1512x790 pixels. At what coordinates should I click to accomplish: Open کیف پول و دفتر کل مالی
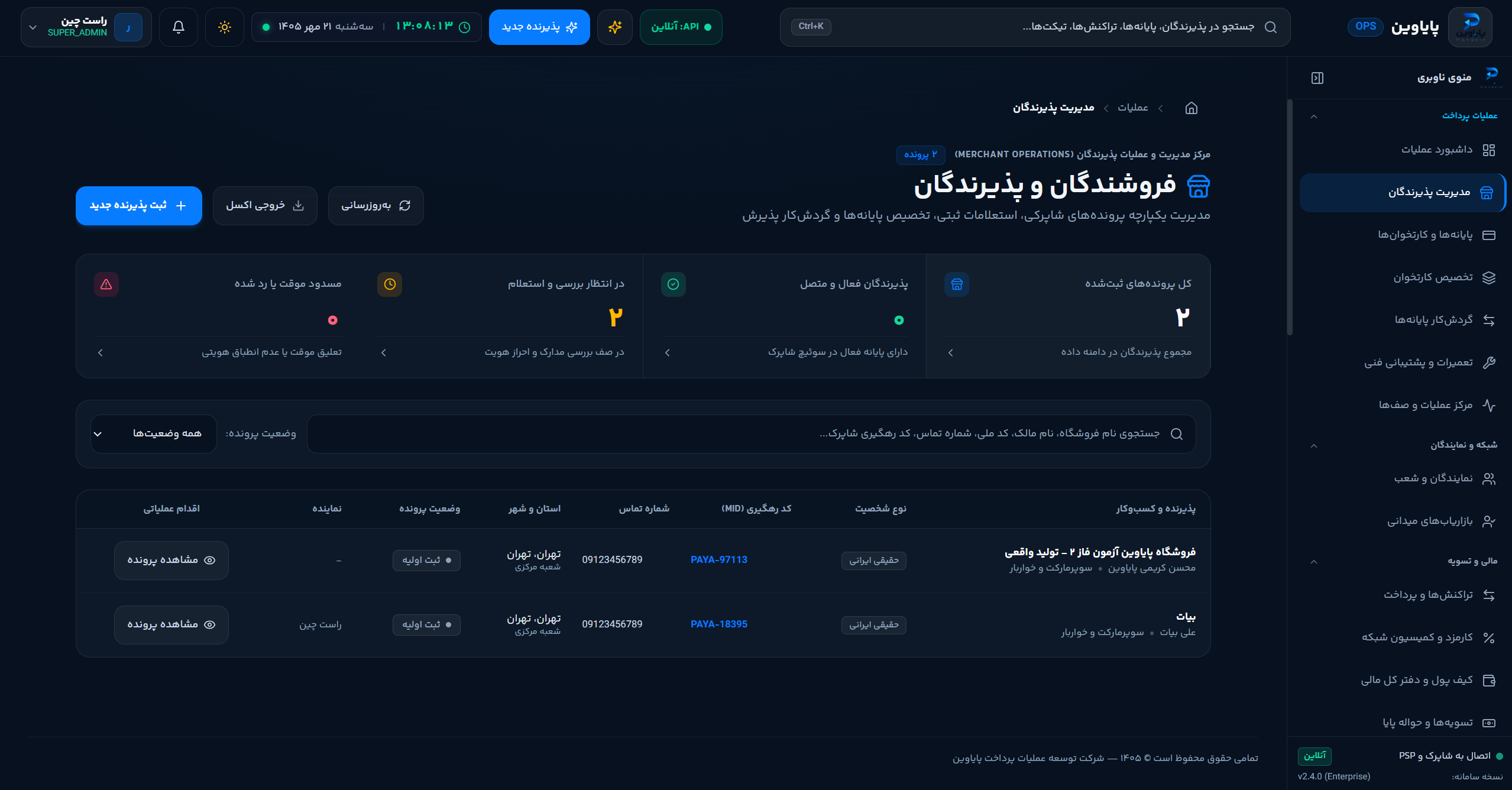pyautogui.click(x=1403, y=680)
